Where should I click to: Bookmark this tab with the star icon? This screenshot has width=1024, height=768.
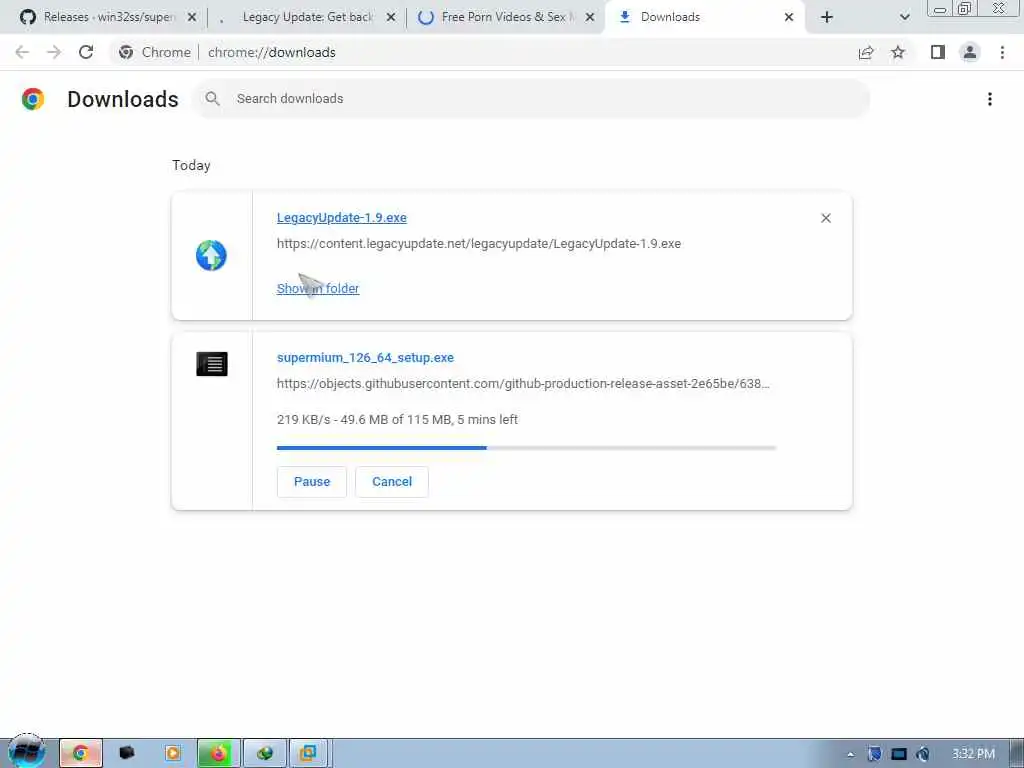tap(898, 52)
